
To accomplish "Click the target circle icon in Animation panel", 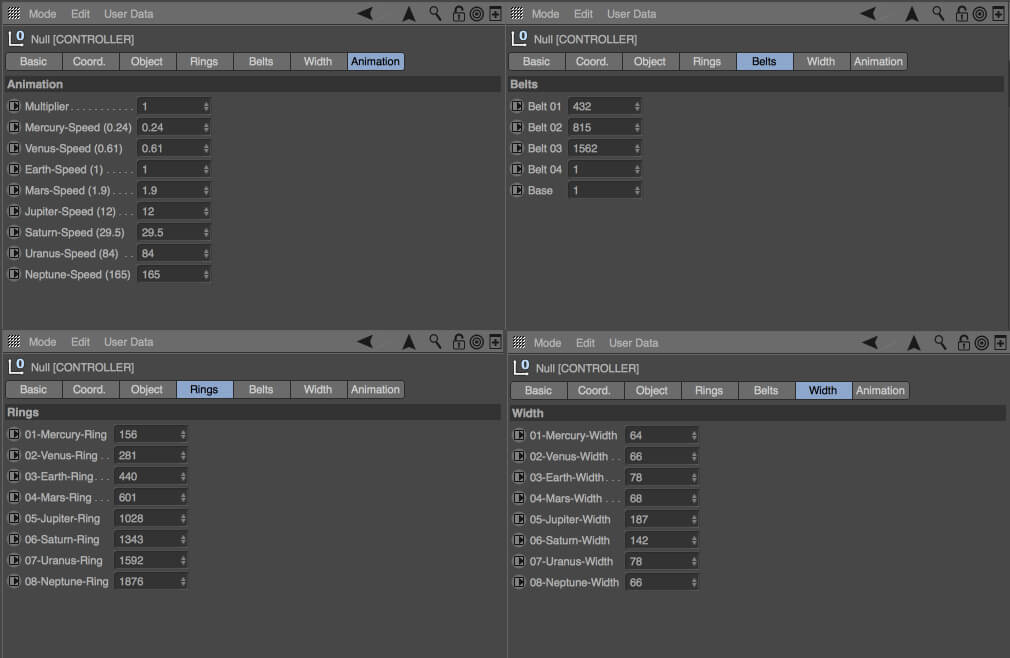I will coord(477,14).
